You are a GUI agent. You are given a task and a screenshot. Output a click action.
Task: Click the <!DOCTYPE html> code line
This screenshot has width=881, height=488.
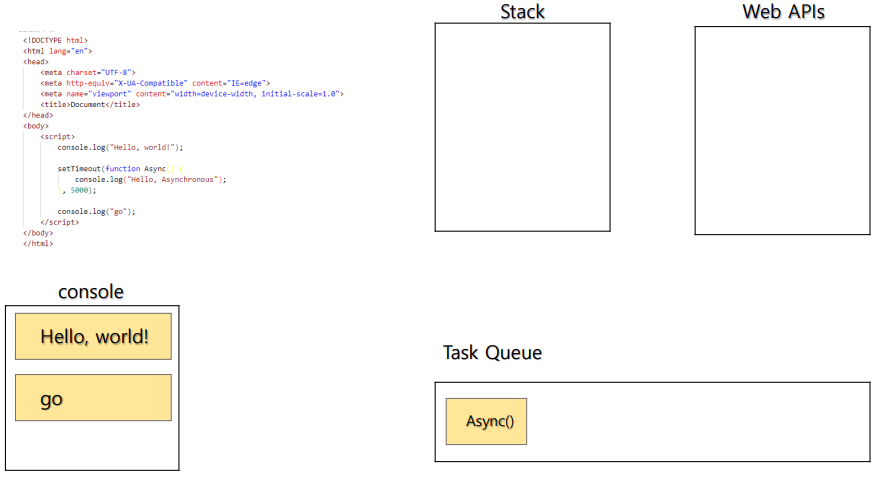click(x=55, y=40)
